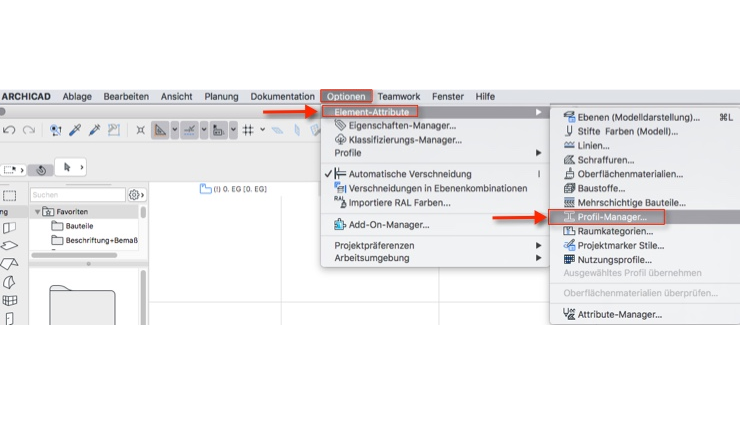This screenshot has width=740, height=430.
Task: Click the Suchen search field
Action: (x=78, y=194)
